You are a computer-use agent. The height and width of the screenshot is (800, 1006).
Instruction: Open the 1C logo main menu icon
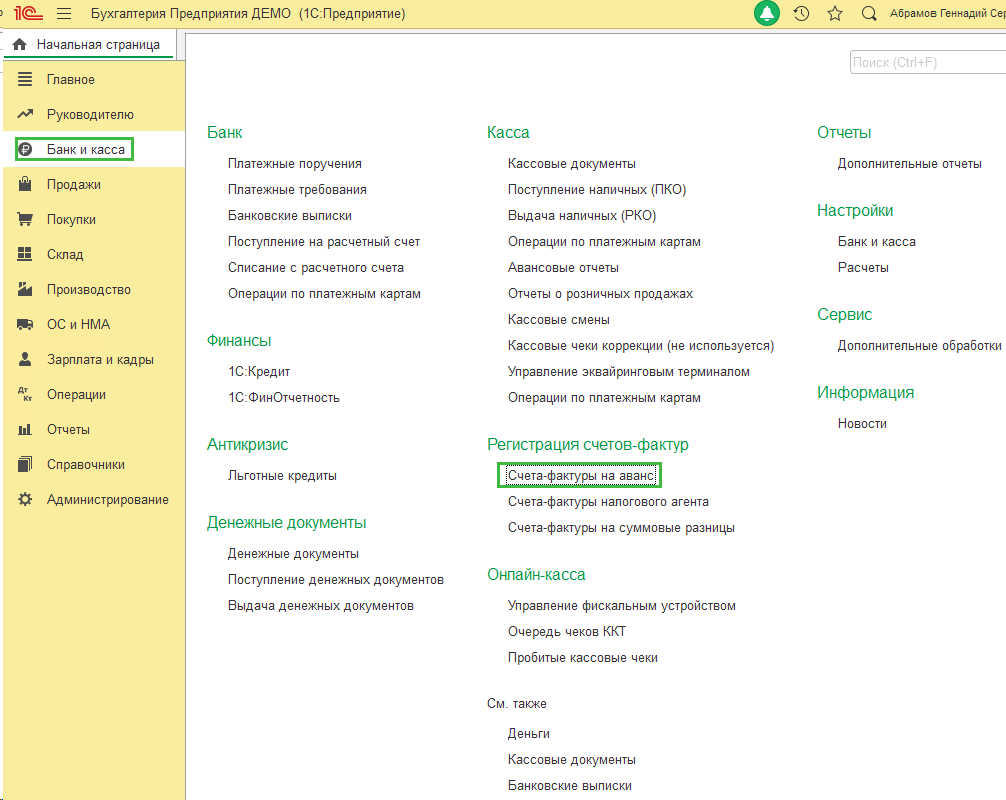click(28, 13)
